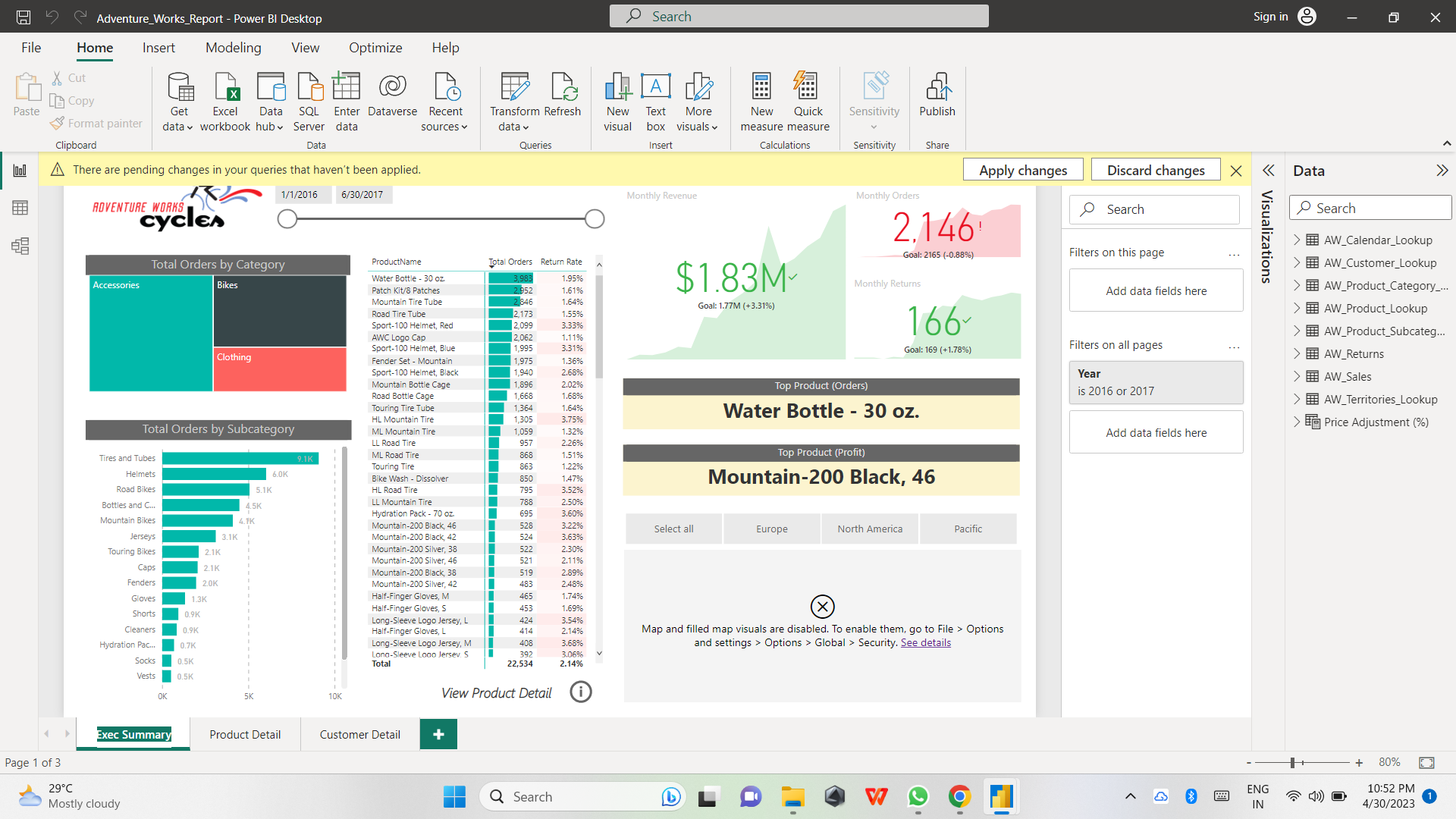
Task: Enable Select all regions slicer
Action: pos(673,529)
